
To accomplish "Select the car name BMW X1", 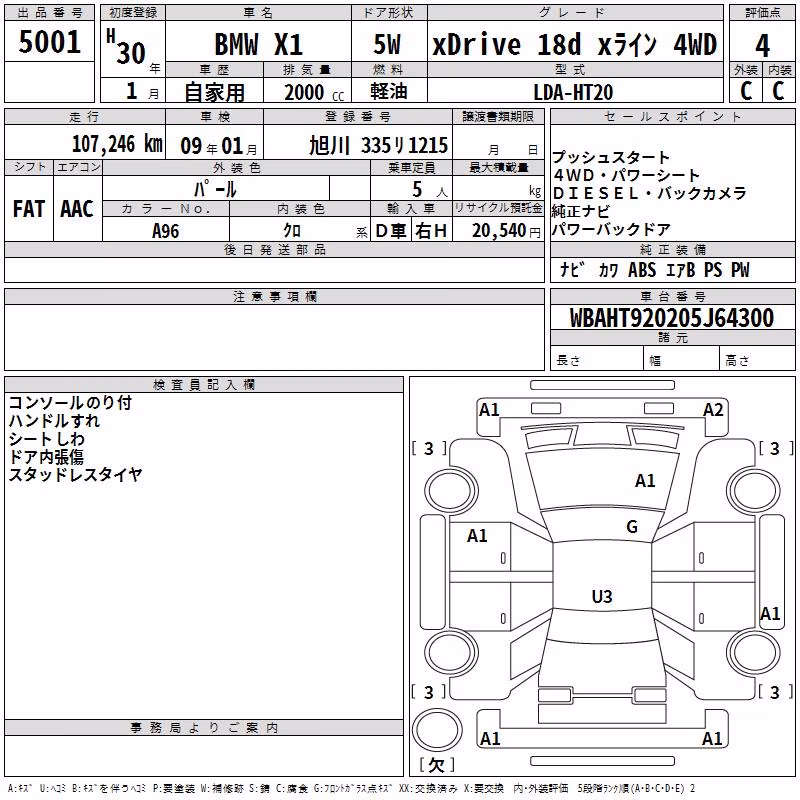I will click(x=259, y=44).
